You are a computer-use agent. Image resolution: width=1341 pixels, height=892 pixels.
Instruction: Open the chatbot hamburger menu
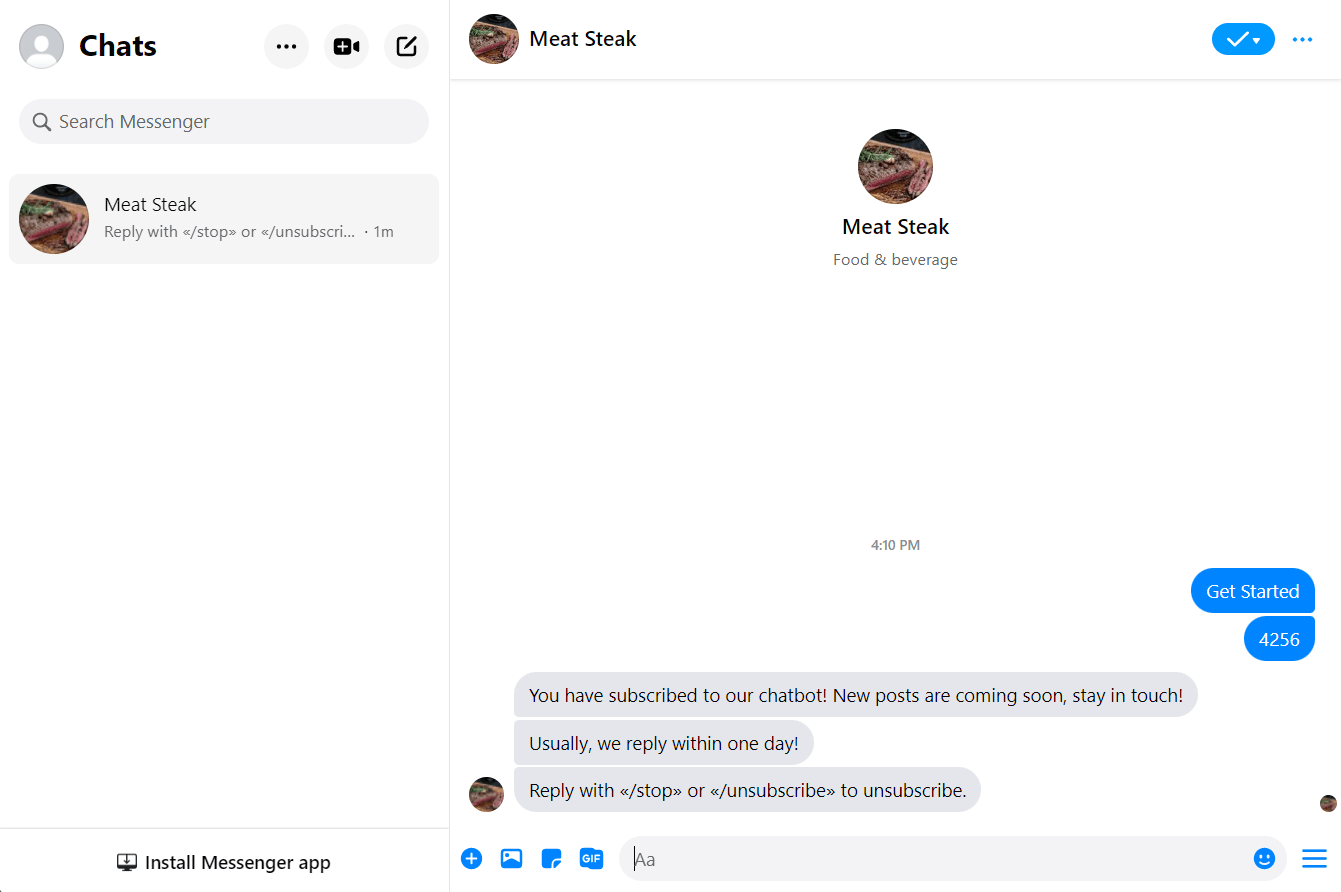1313,858
